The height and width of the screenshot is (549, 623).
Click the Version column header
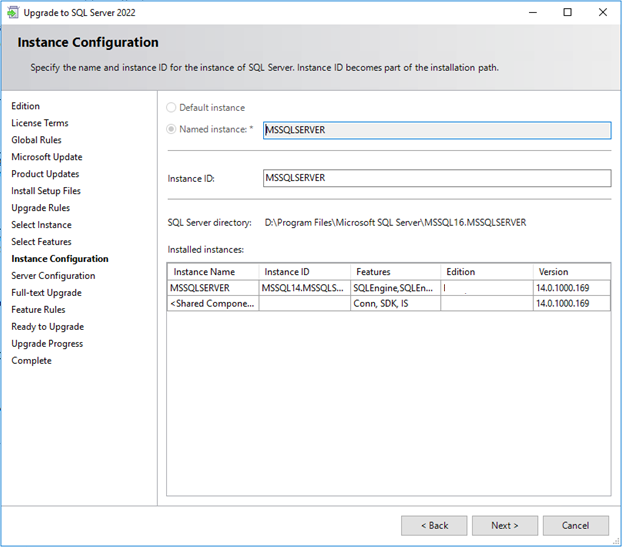(572, 272)
